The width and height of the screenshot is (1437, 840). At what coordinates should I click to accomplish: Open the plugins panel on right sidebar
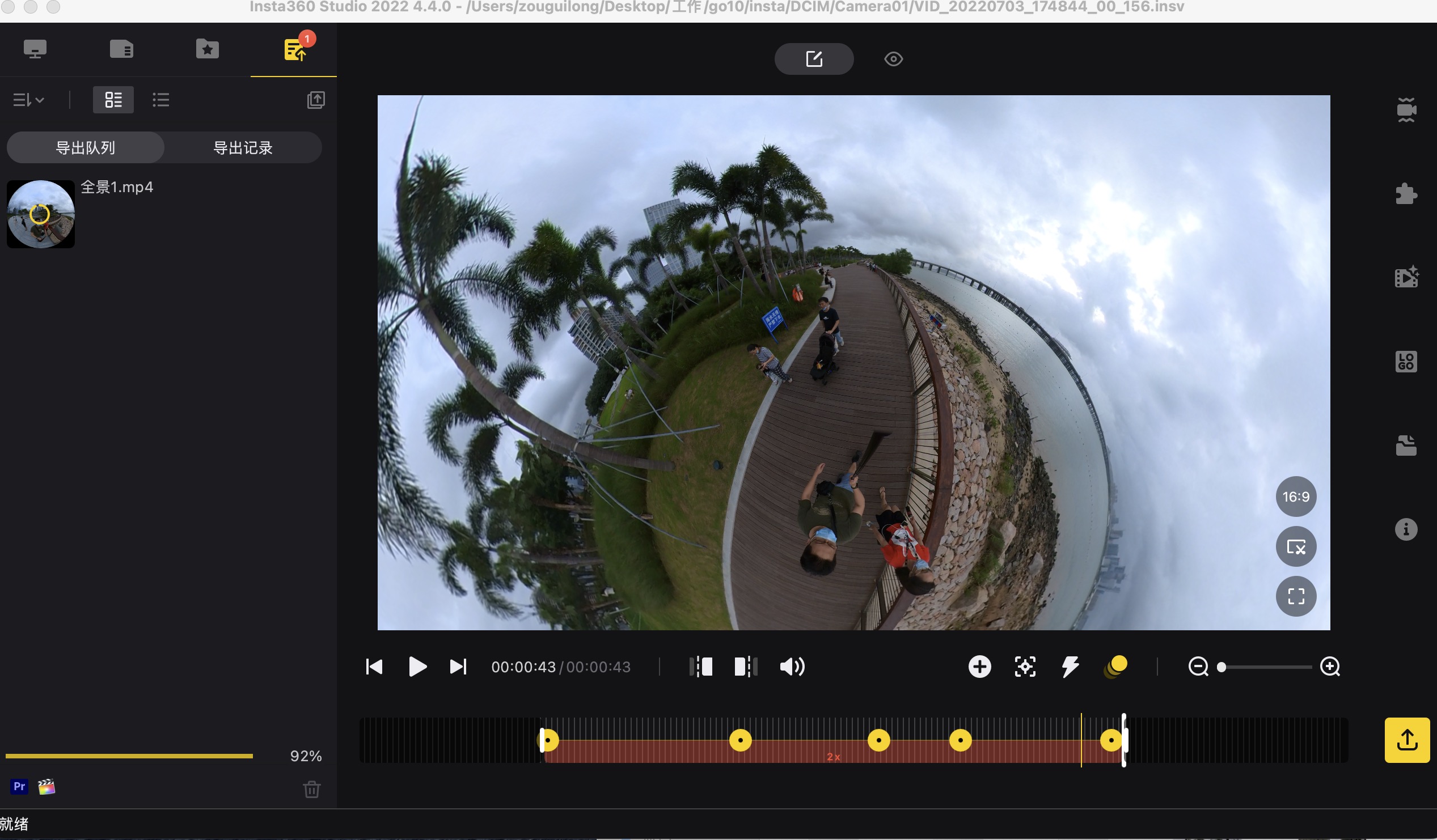(1406, 194)
